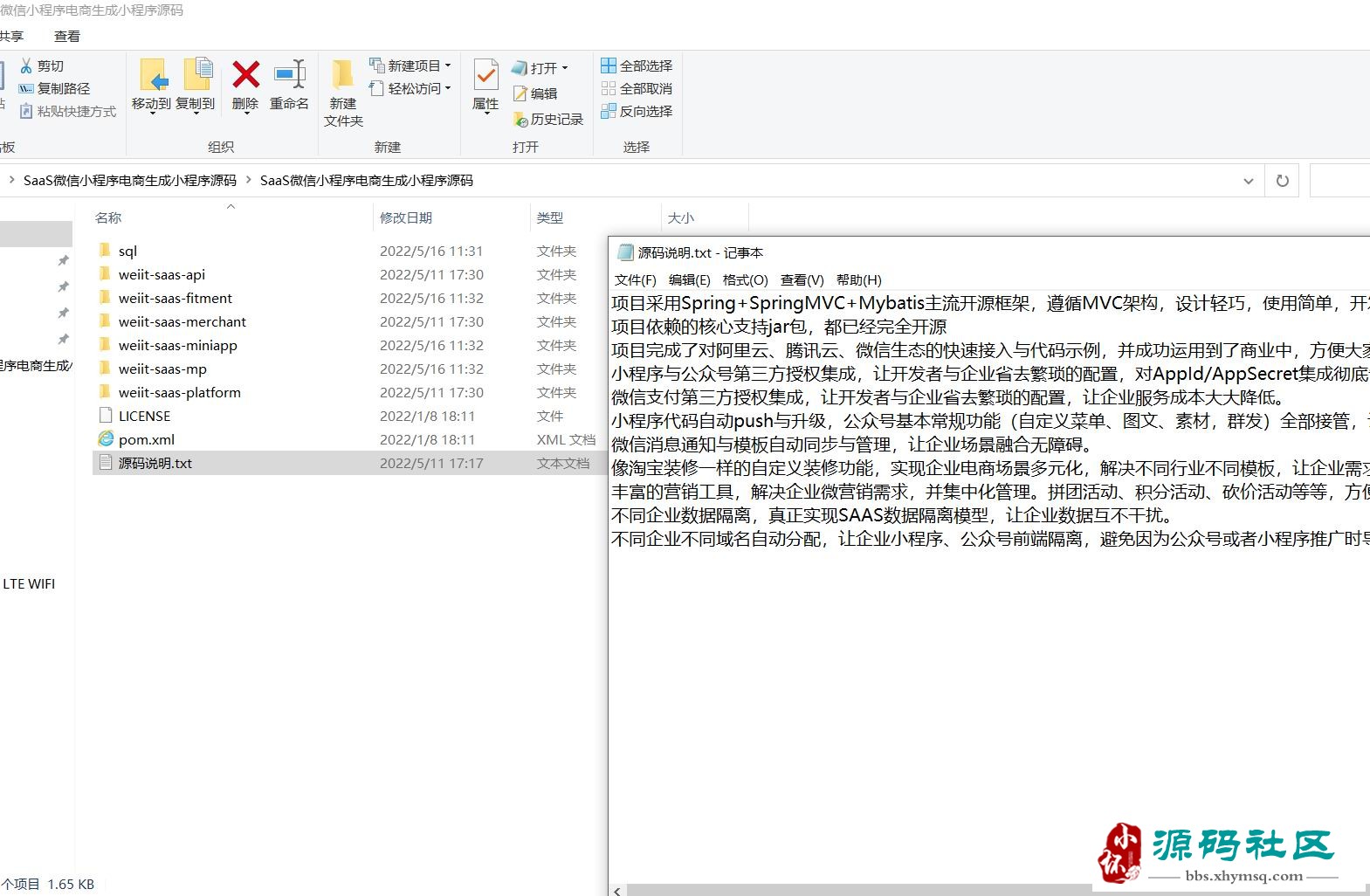Click the Notepad title bar icon

pos(624,252)
